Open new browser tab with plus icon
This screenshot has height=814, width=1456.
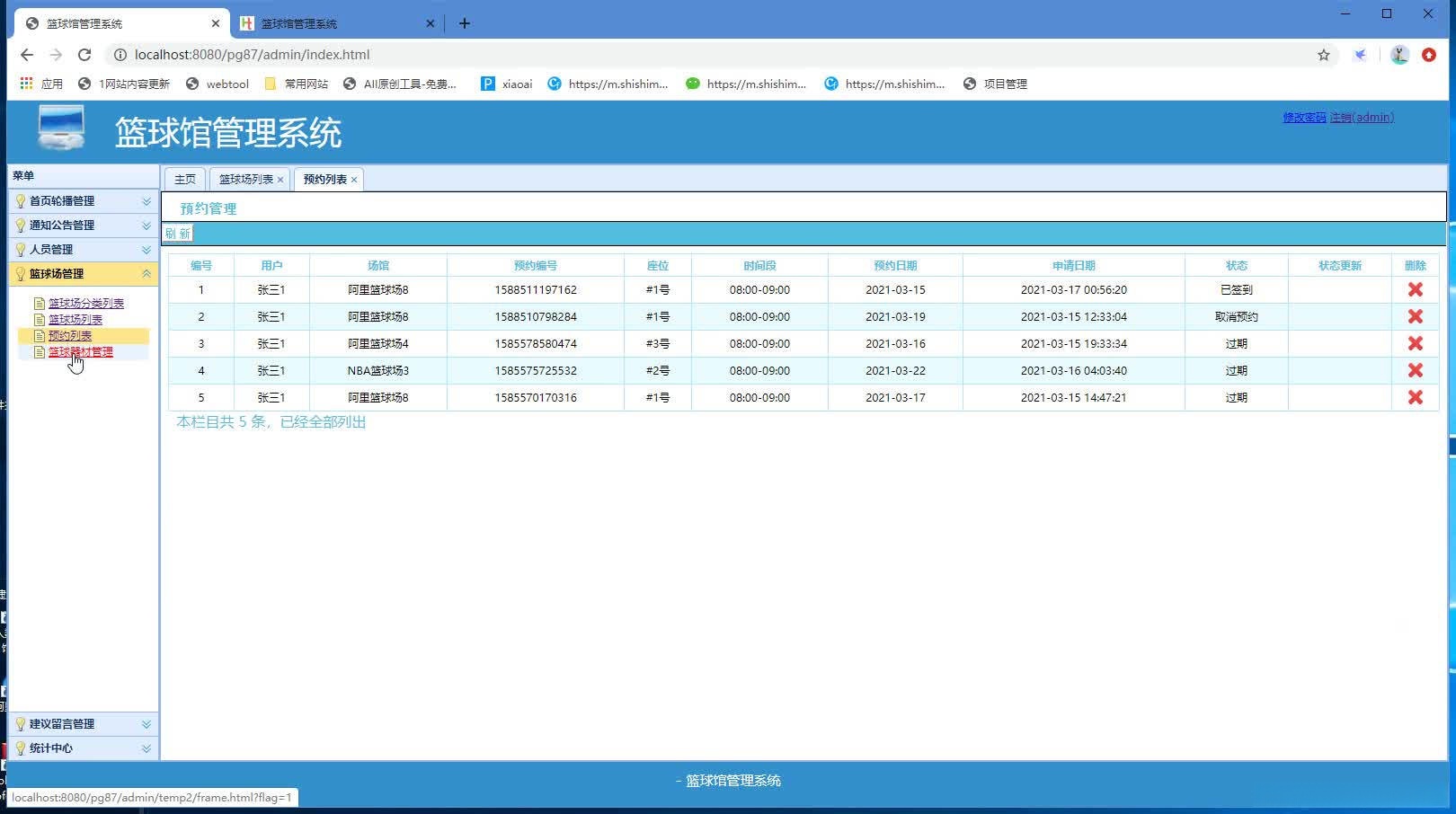465,23
